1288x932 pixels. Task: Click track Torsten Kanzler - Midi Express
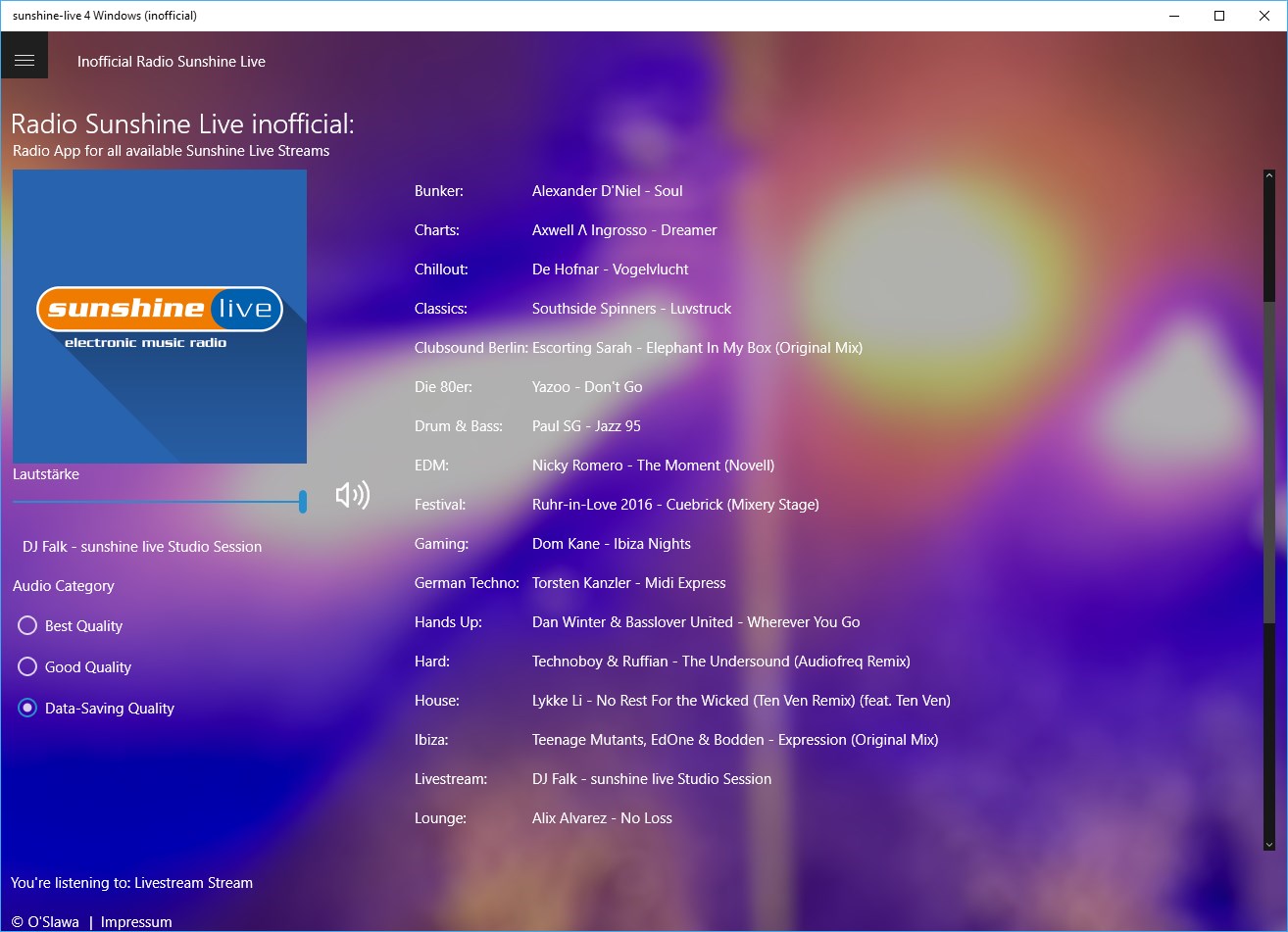point(629,583)
